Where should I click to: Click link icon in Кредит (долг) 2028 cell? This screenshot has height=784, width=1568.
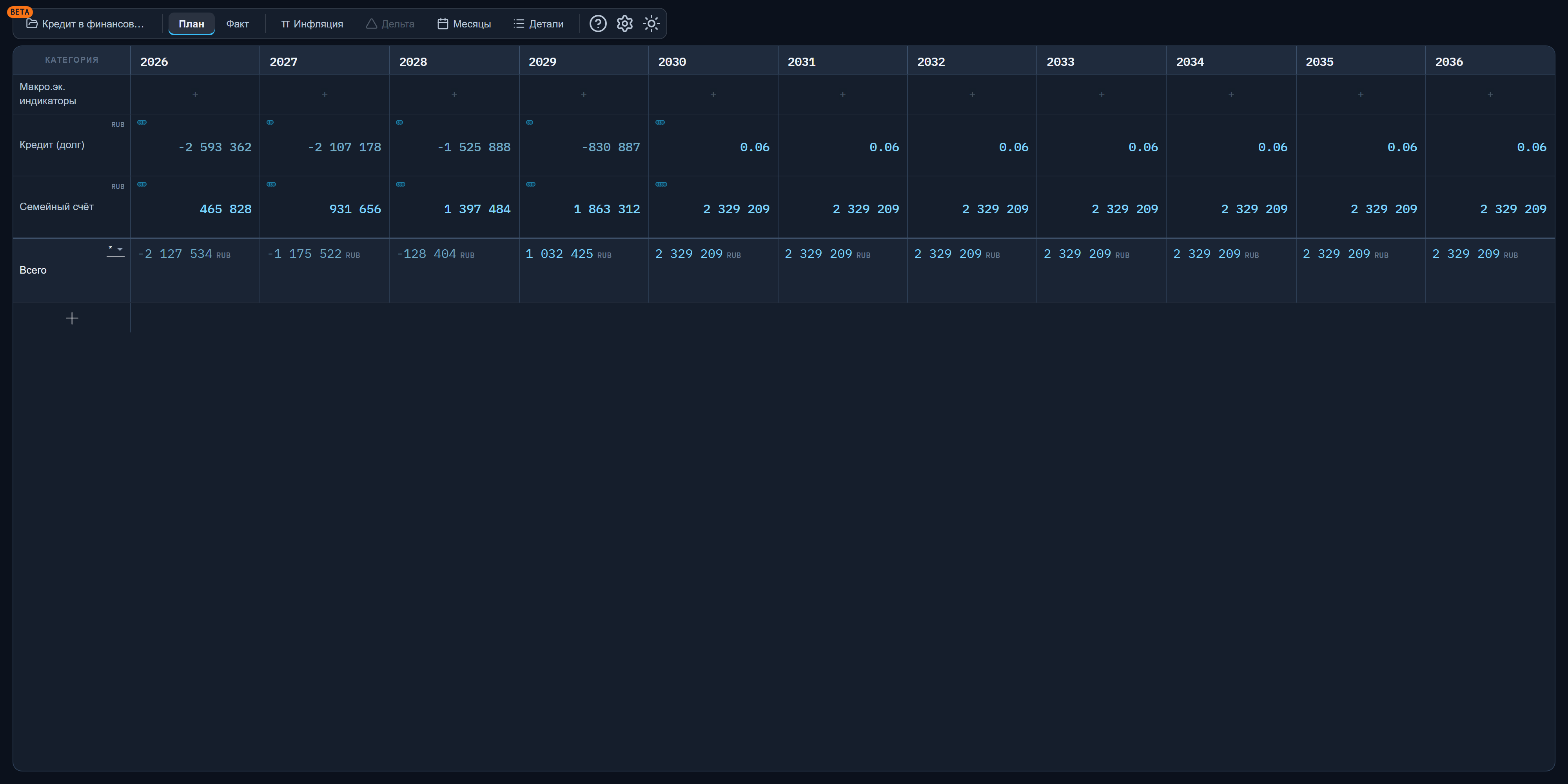[399, 122]
